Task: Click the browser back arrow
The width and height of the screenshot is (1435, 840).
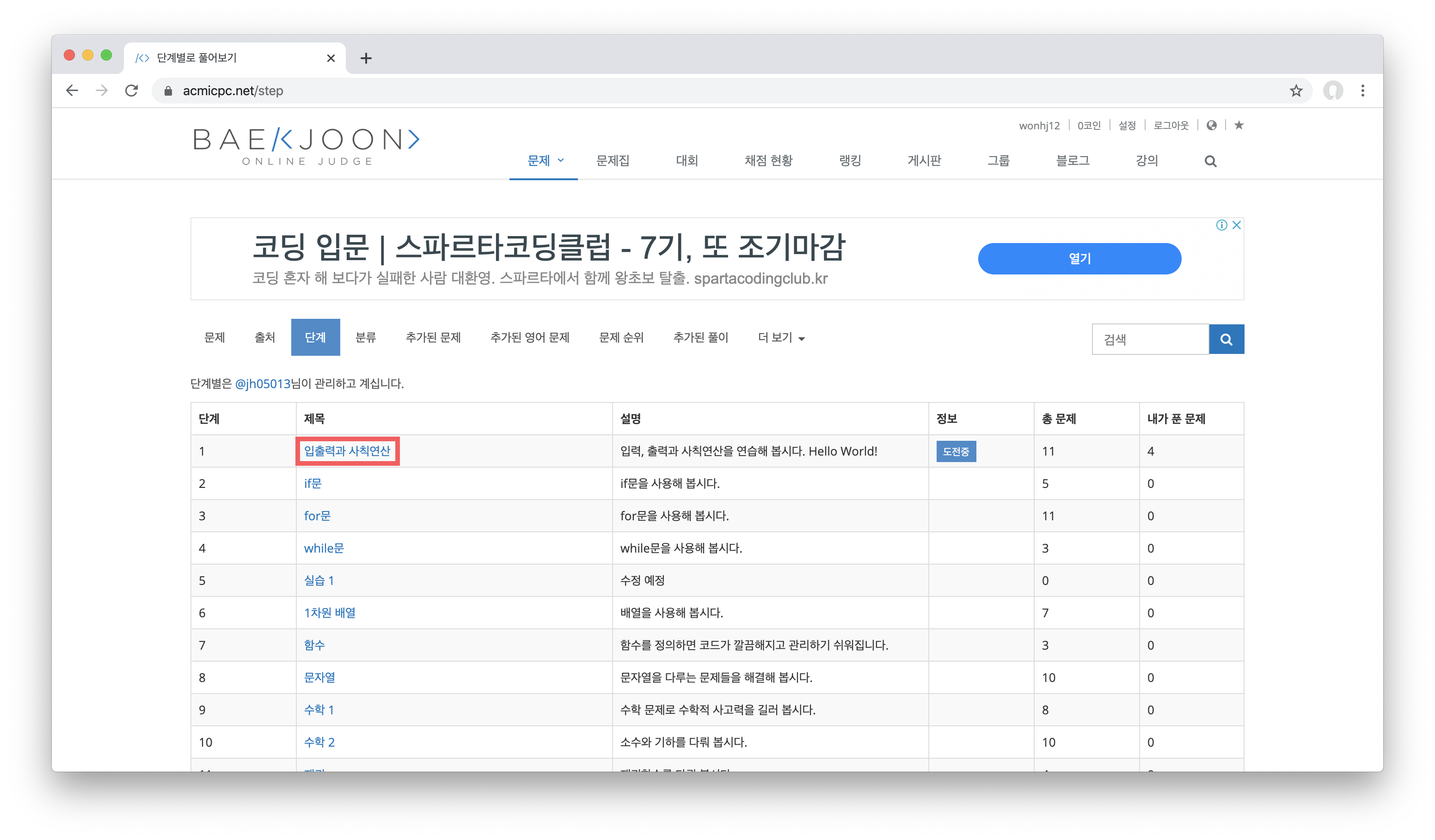Action: 72,91
